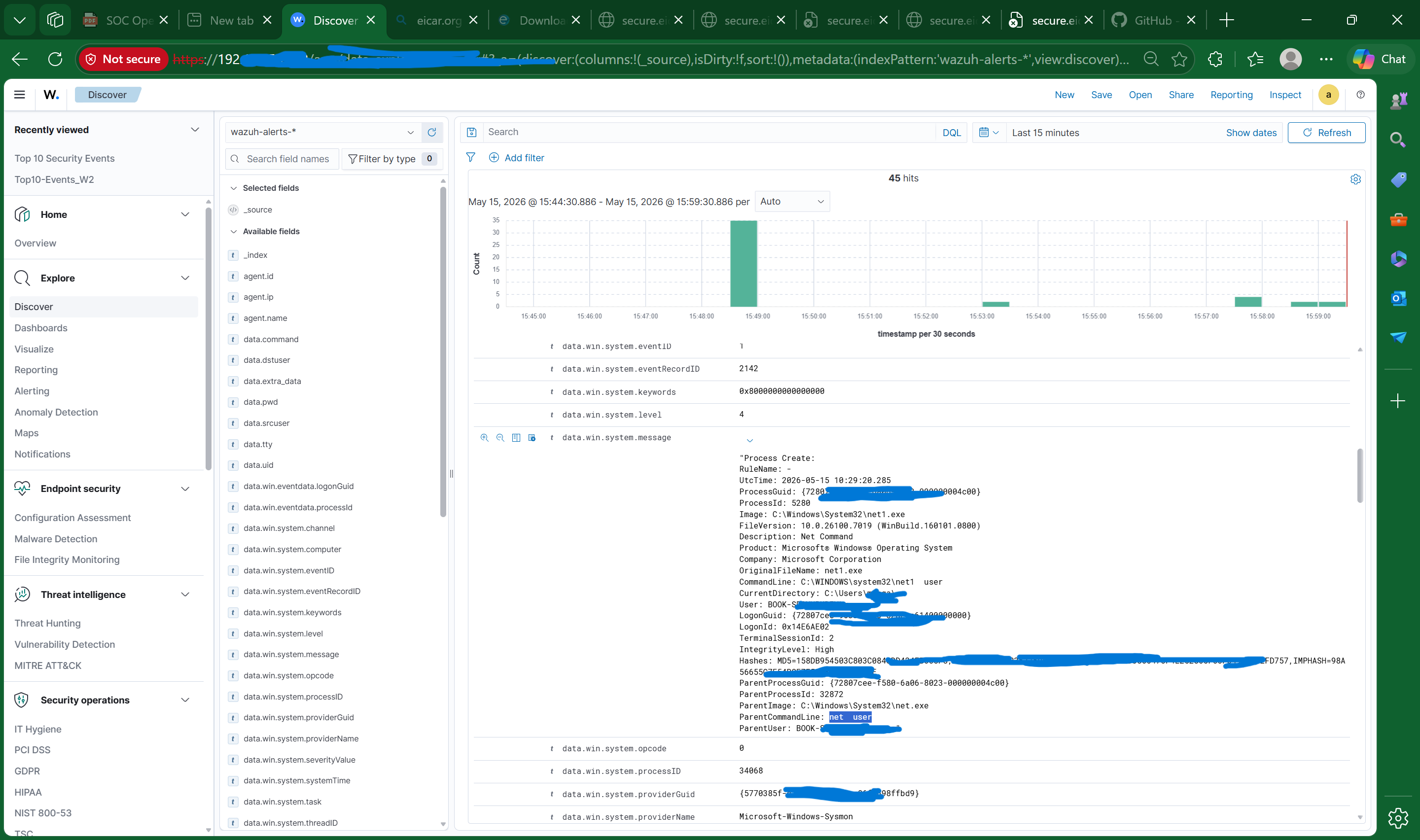
Task: Add this page to favorites star
Action: 1179,59
